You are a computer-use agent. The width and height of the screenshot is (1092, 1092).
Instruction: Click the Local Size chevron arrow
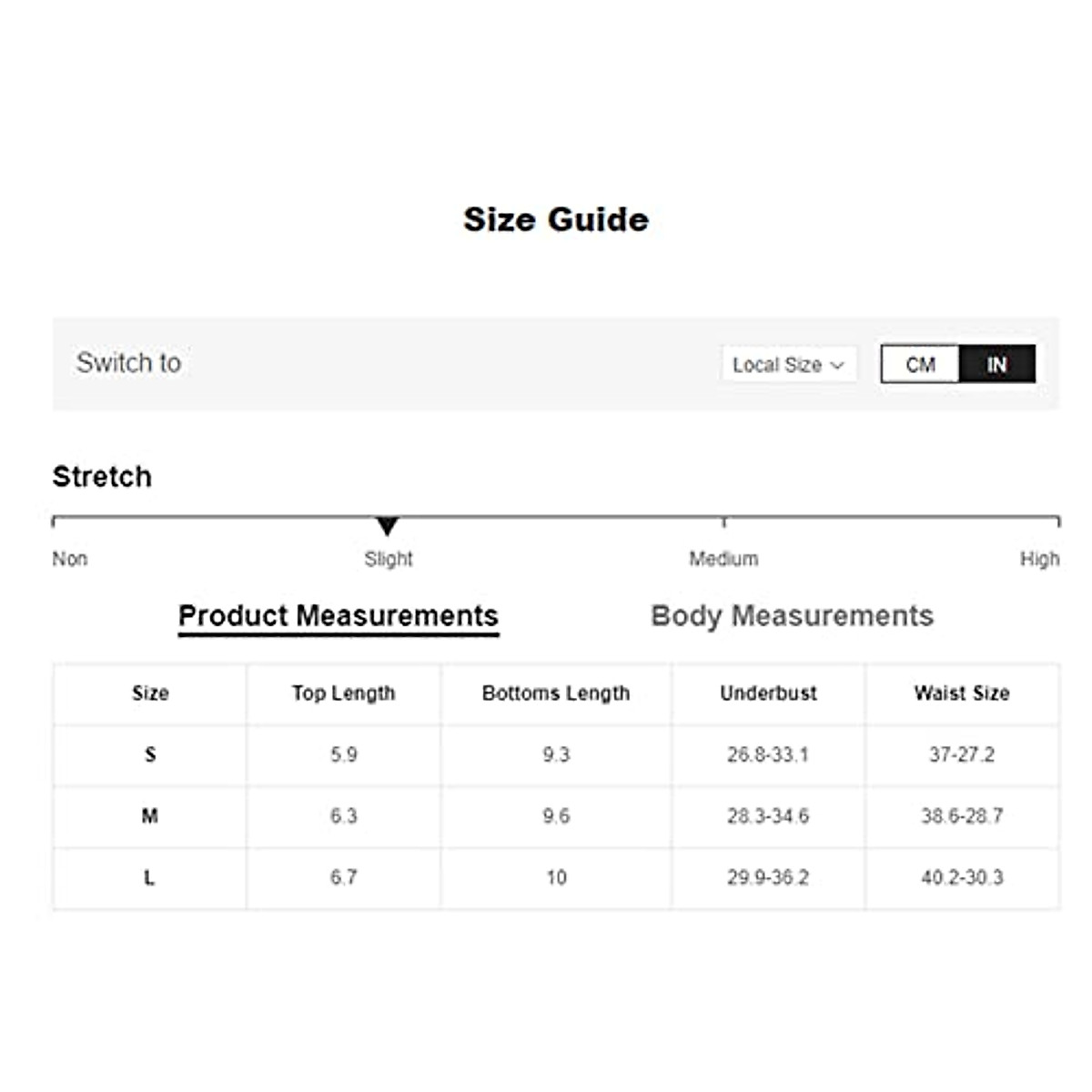837,365
